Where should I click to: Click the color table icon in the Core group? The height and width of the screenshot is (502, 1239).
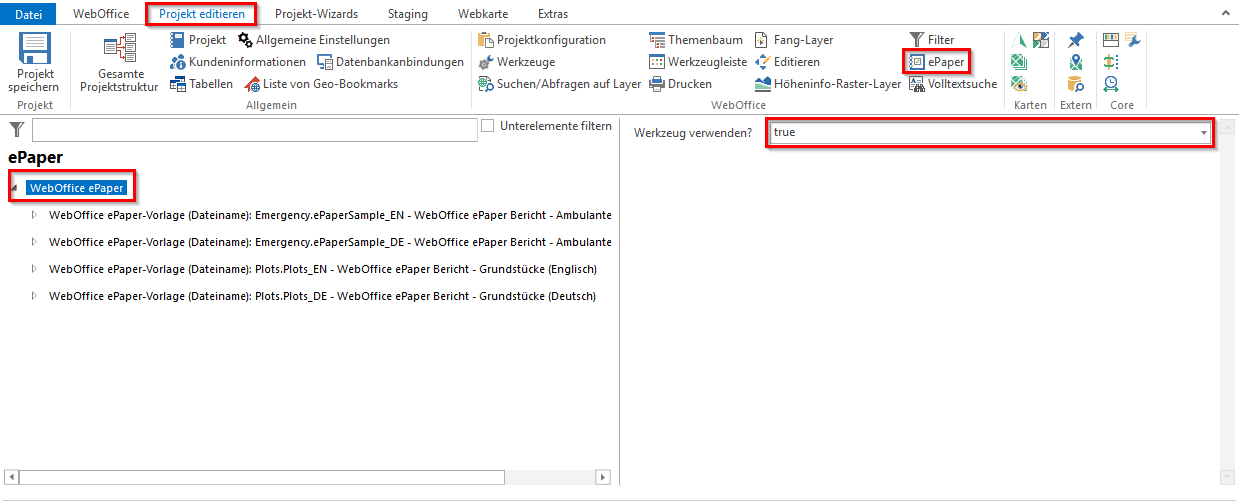tap(1111, 40)
